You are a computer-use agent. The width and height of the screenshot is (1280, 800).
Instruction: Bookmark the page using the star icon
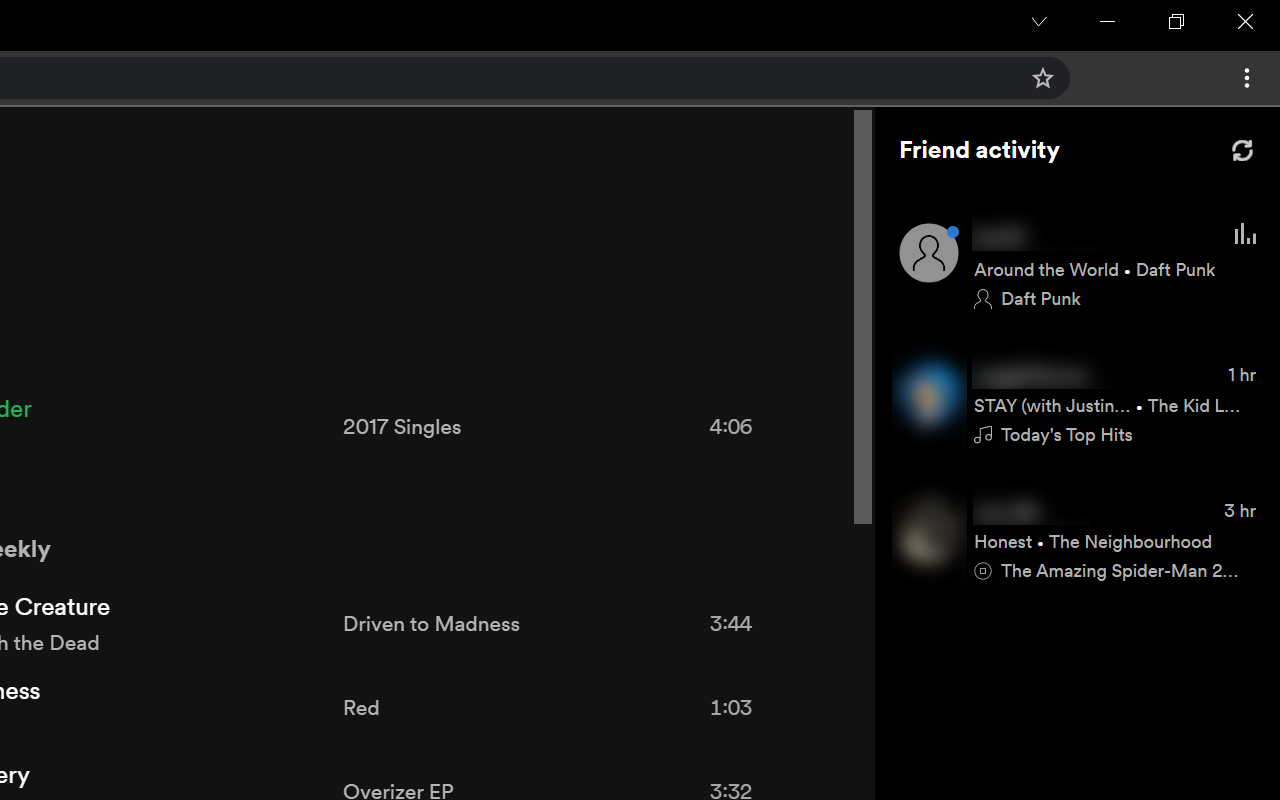tap(1042, 78)
